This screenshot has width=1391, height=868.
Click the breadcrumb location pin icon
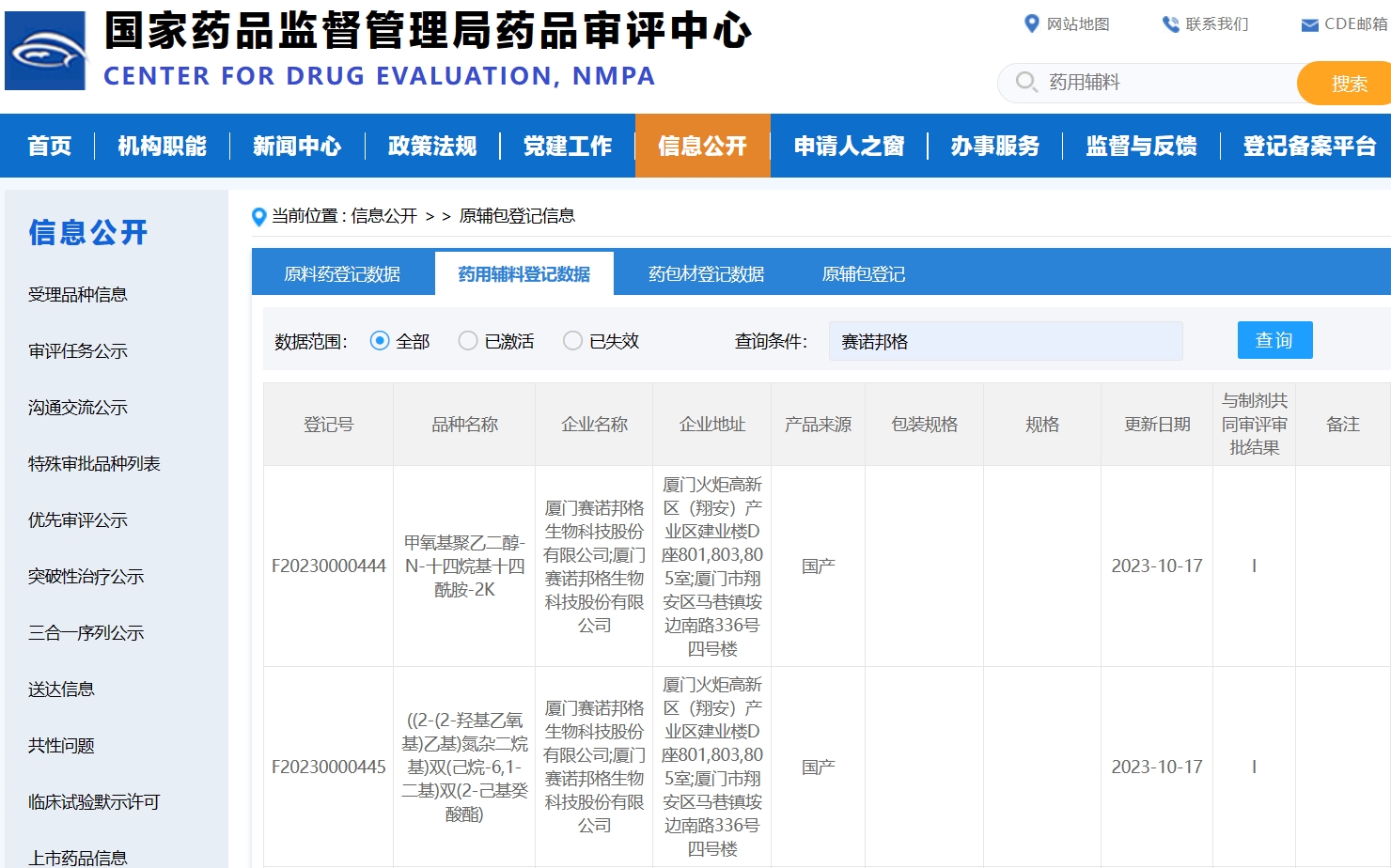click(258, 216)
